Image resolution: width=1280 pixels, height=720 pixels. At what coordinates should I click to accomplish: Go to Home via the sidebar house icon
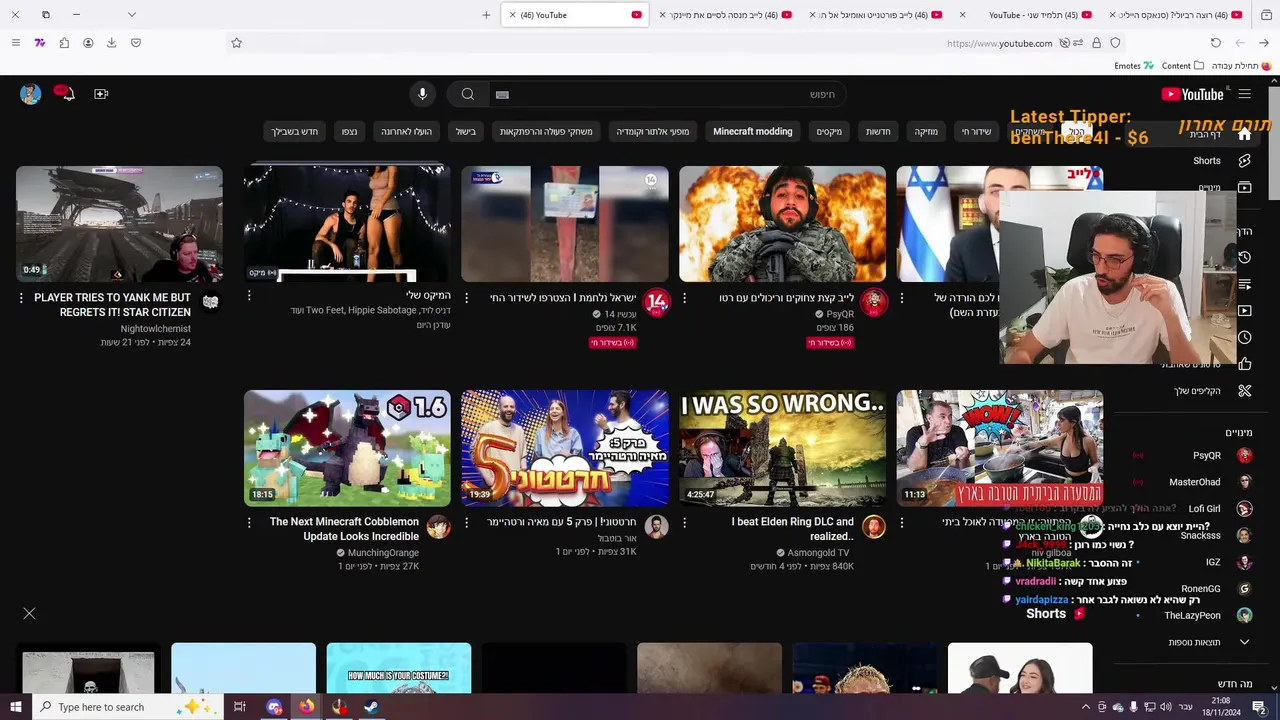pos(1244,134)
